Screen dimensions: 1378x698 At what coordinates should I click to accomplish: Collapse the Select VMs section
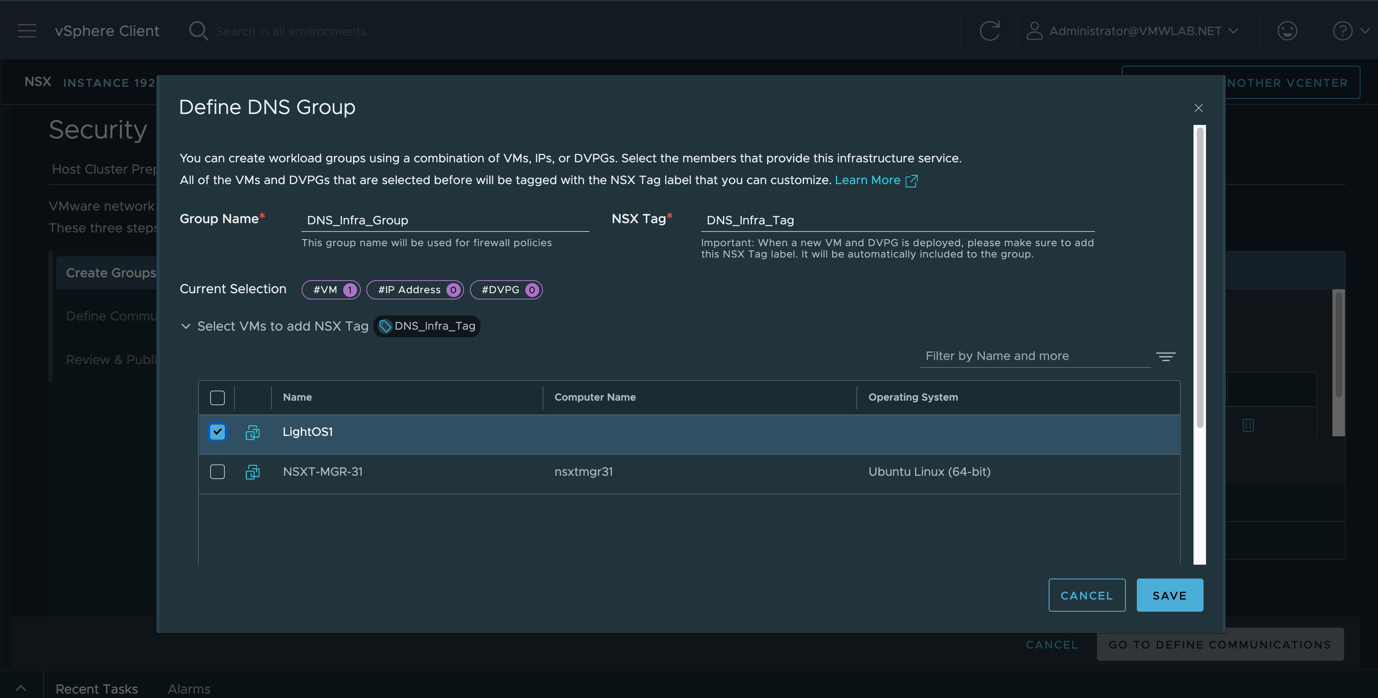pyautogui.click(x=186, y=326)
